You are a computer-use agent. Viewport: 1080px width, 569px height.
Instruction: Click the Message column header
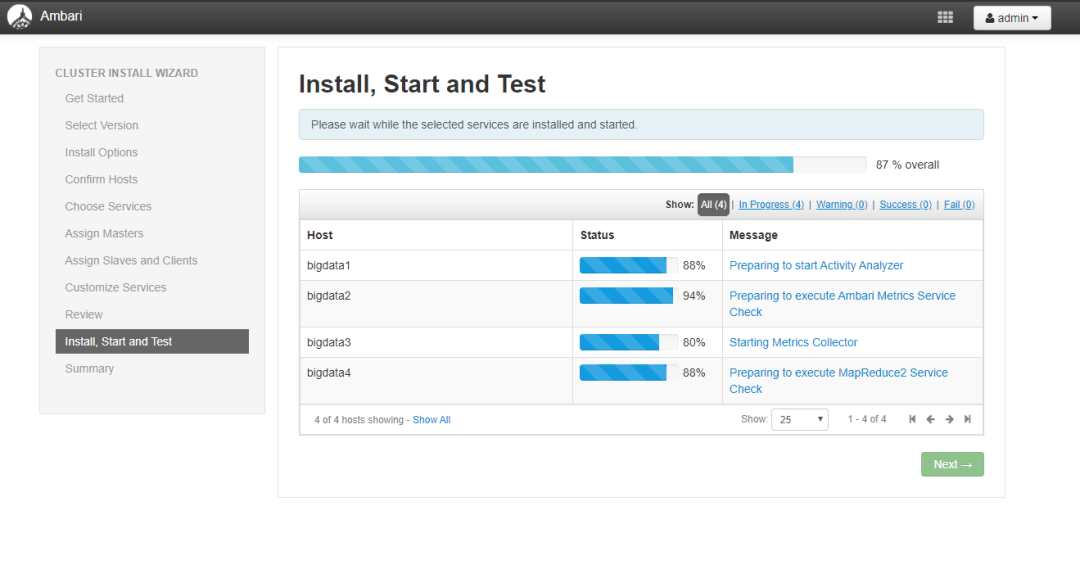point(853,235)
